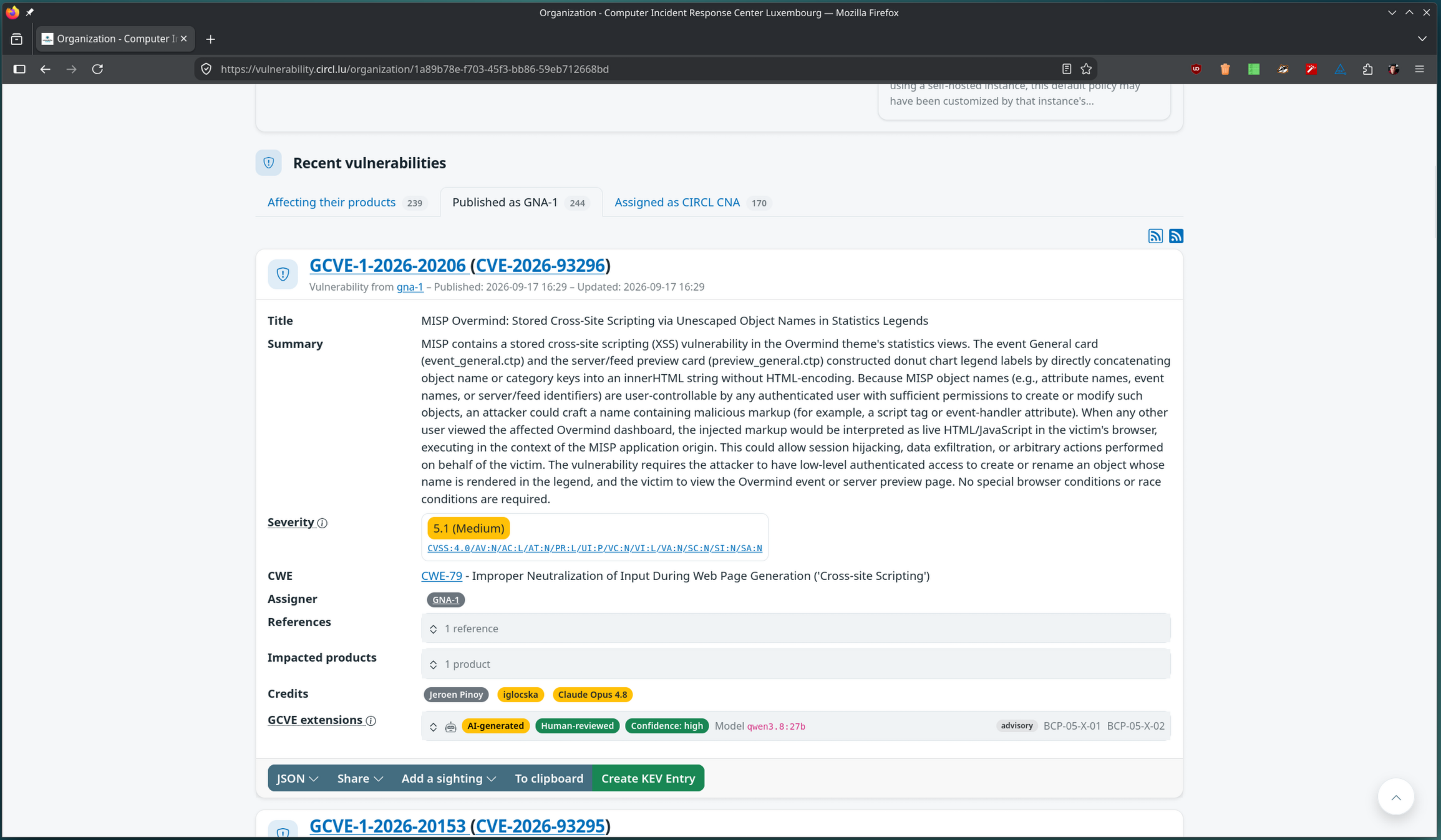This screenshot has height=840, width=1441.
Task: Open the filled Atom feed icon
Action: 1176,236
